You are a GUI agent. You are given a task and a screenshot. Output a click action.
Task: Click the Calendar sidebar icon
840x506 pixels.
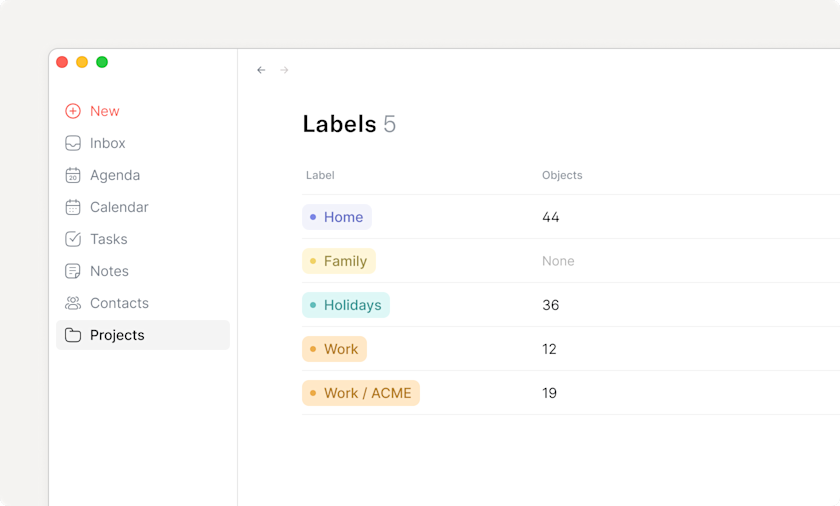[x=73, y=207]
